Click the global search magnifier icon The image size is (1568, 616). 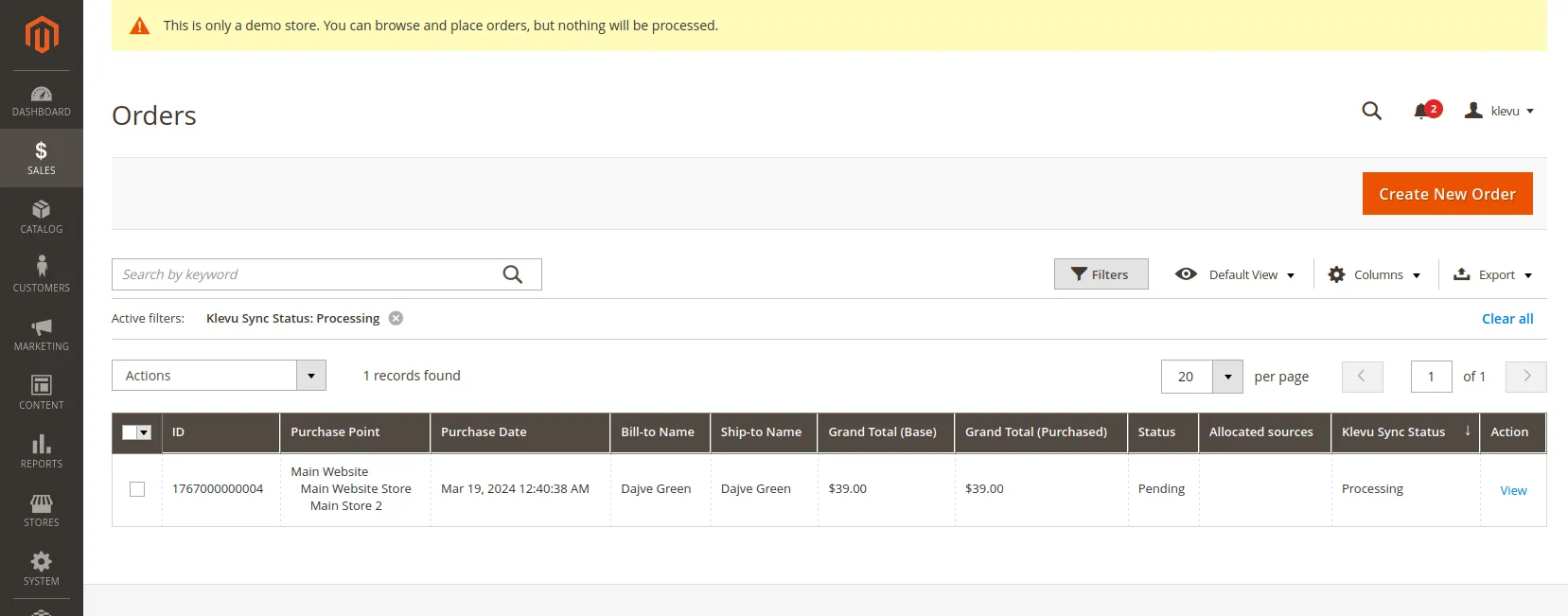coord(1371,111)
